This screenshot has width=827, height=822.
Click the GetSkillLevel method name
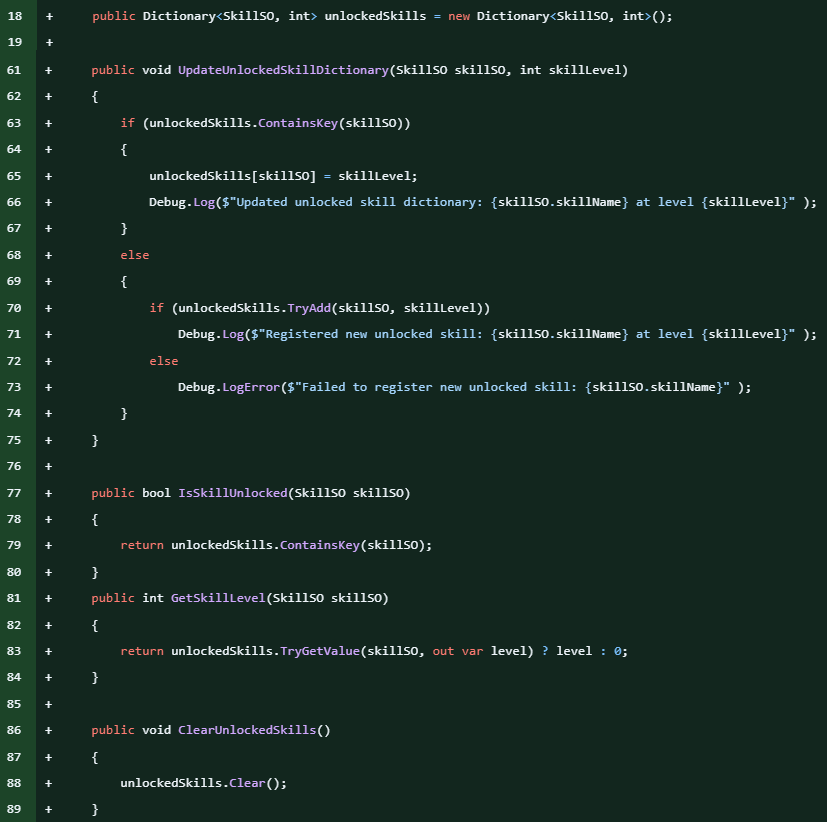click(218, 598)
